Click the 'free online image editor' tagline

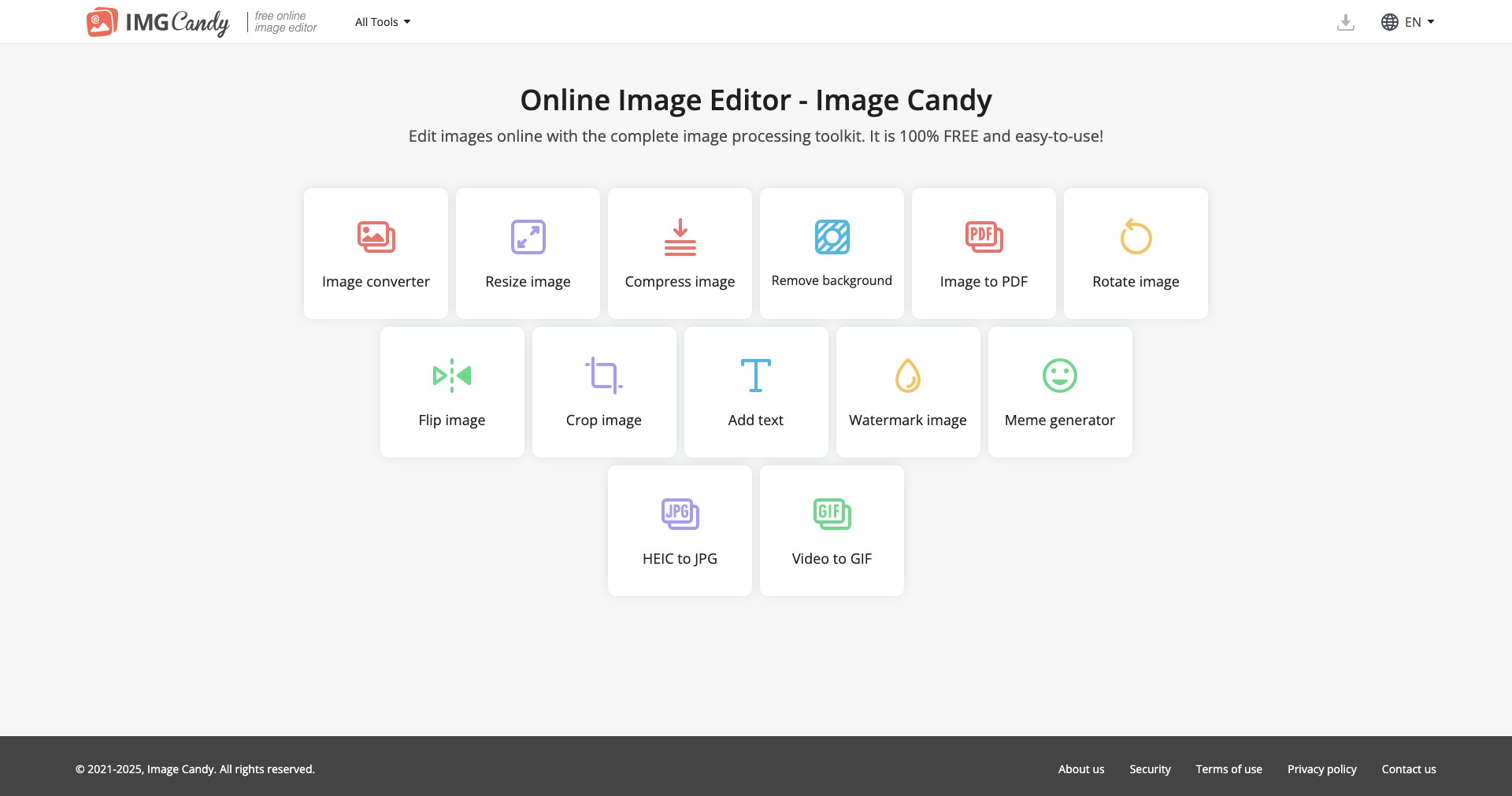[x=285, y=22]
